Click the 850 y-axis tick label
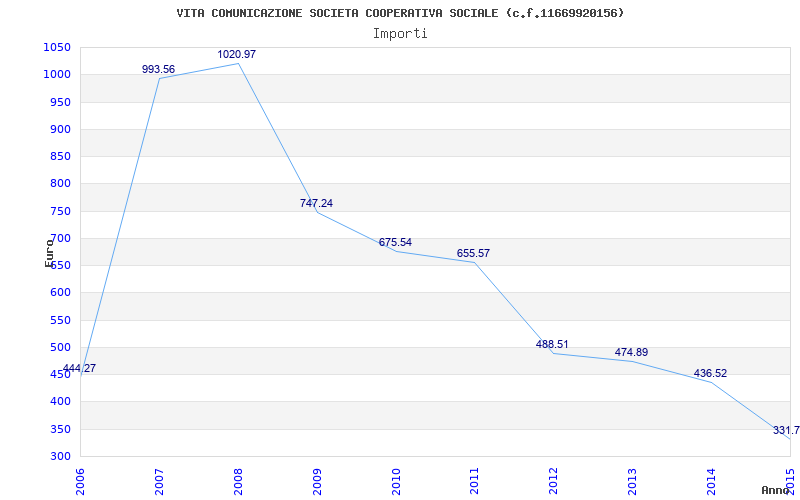800x500 pixels. (60, 157)
